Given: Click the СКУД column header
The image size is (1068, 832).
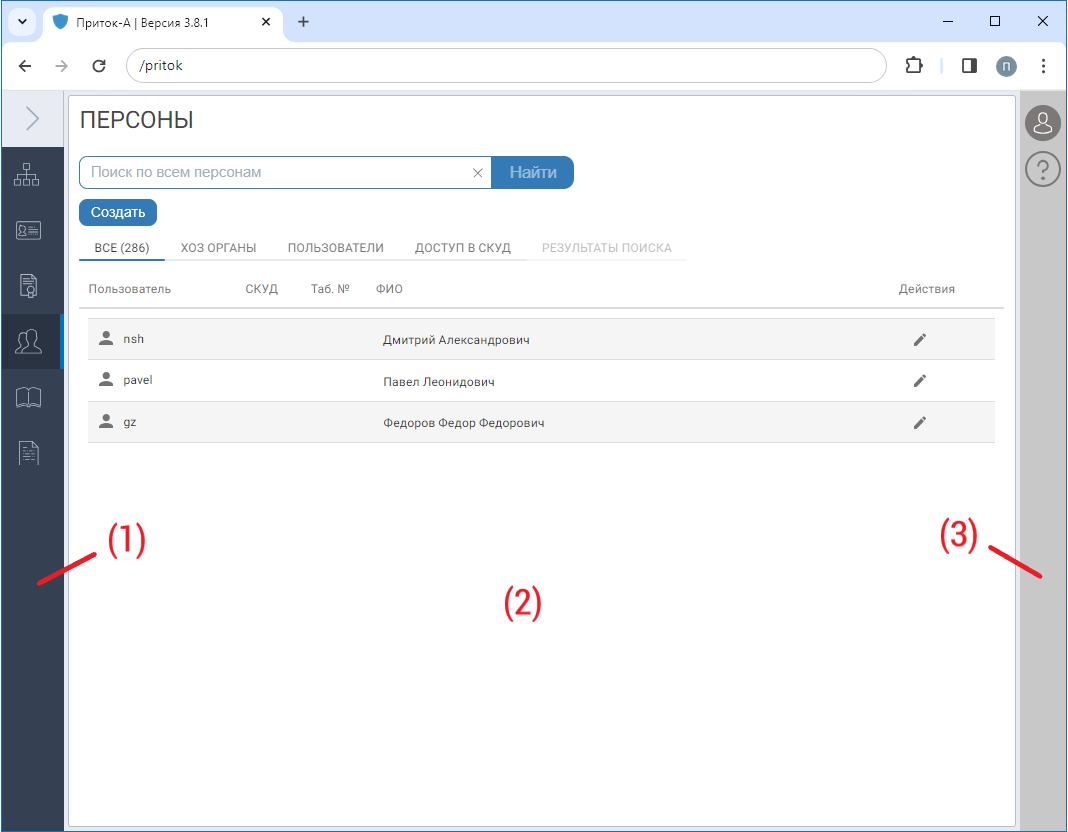Looking at the screenshot, I should [x=262, y=289].
